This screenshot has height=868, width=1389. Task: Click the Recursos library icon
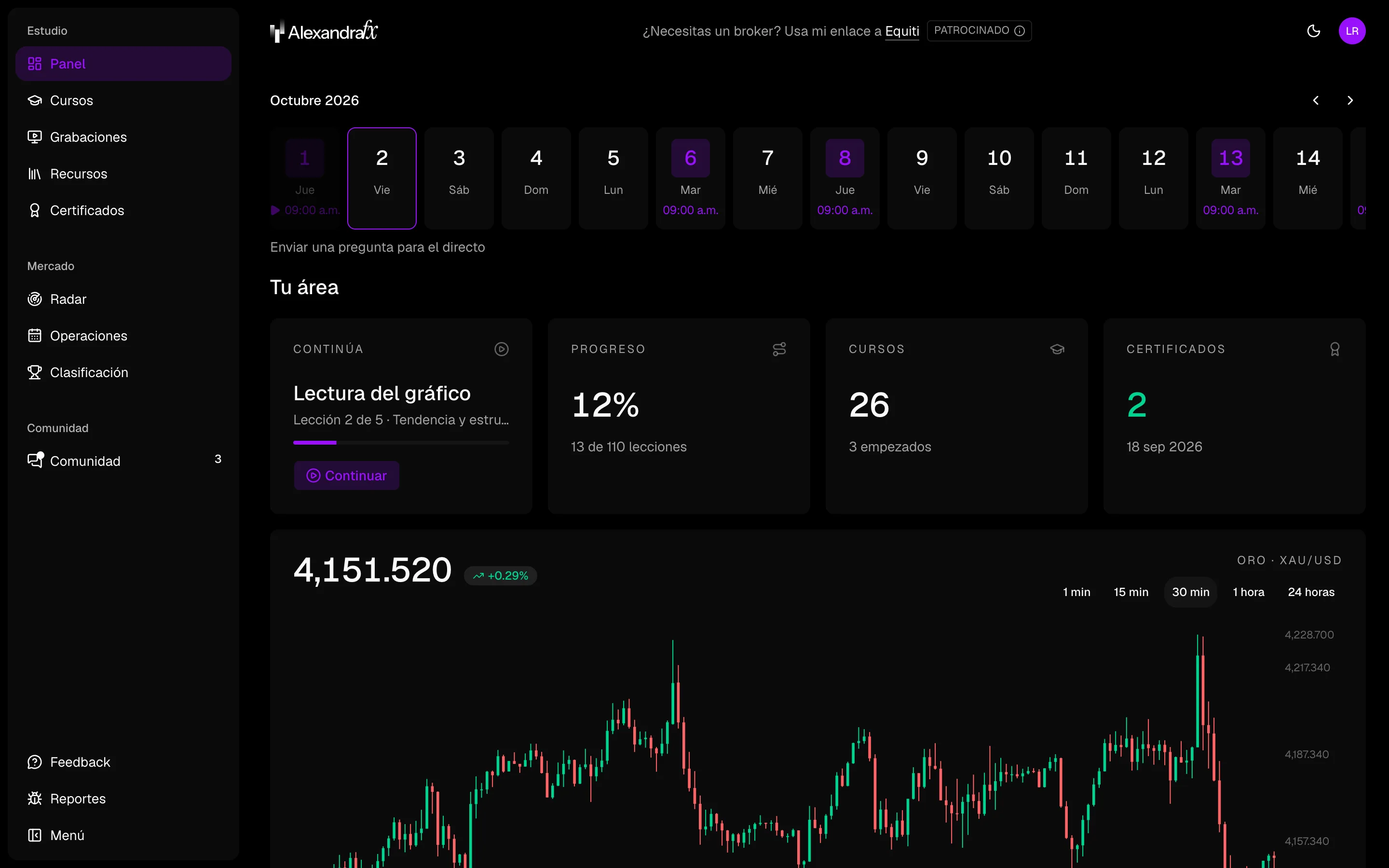pos(34,174)
